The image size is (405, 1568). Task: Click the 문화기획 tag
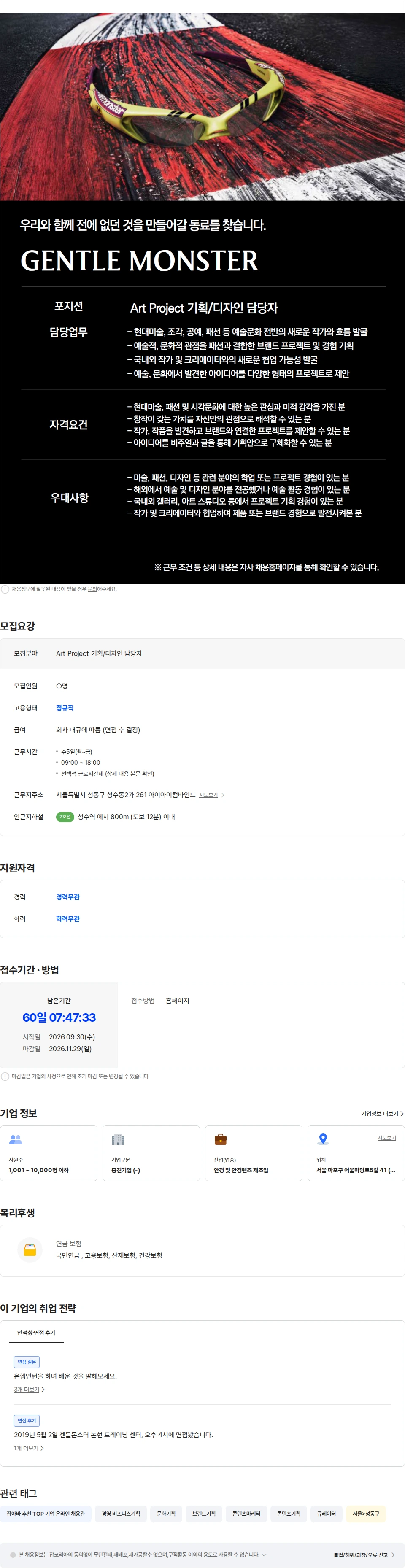166,1514
